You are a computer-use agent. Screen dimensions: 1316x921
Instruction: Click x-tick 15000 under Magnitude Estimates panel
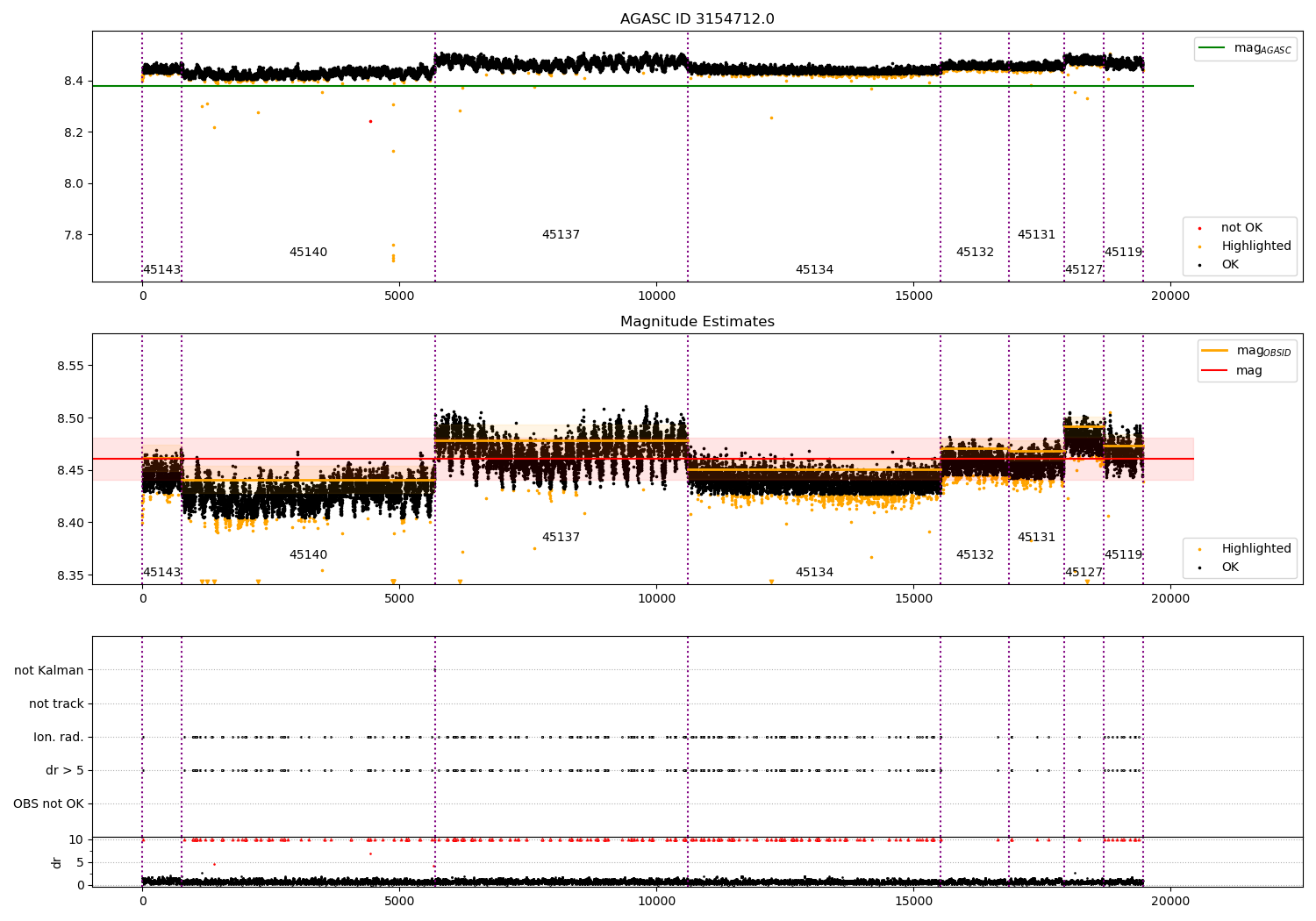pos(913,599)
